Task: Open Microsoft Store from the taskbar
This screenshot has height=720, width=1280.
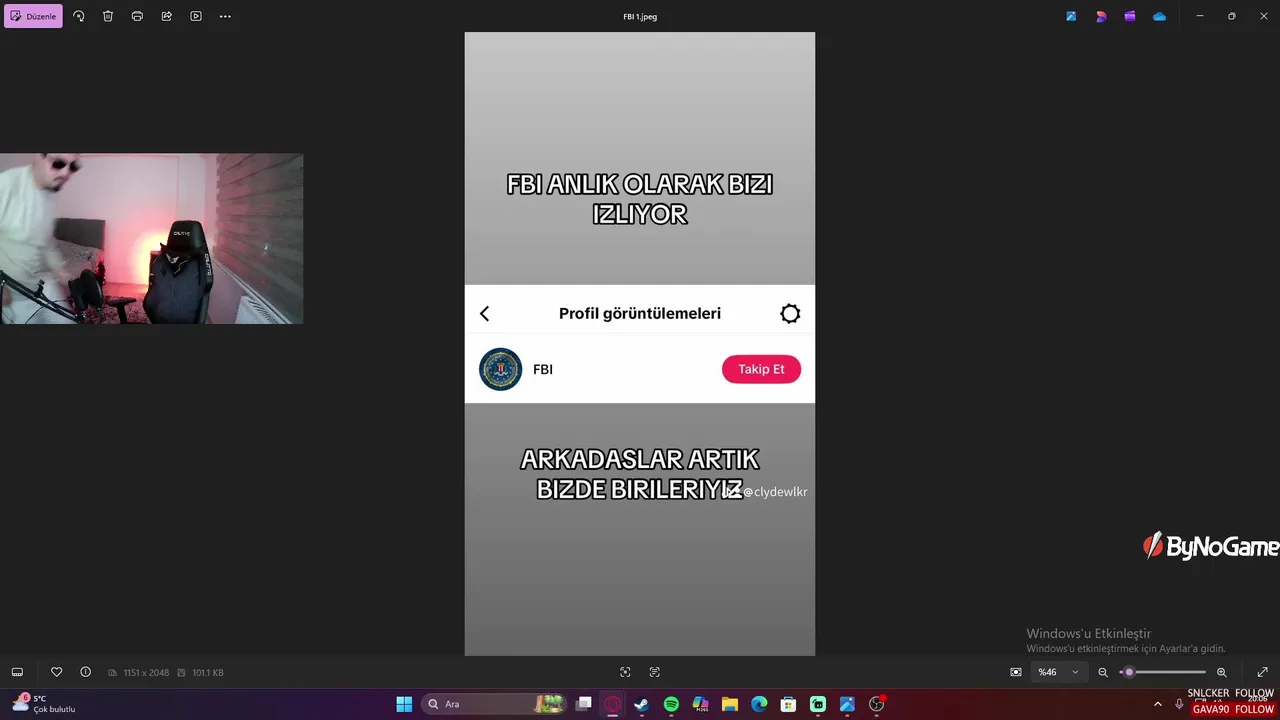Action: point(788,704)
